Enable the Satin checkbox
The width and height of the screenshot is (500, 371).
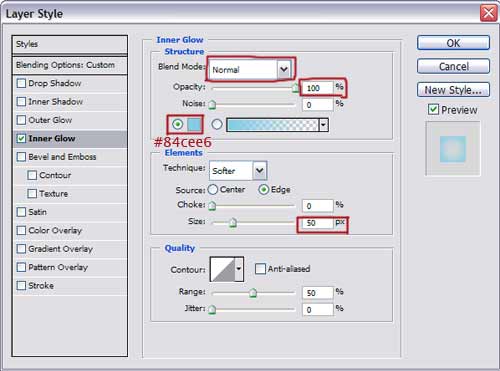21,212
